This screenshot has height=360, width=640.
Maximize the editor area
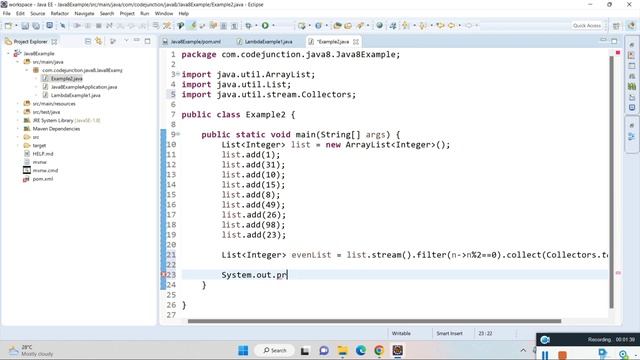[x=614, y=40]
